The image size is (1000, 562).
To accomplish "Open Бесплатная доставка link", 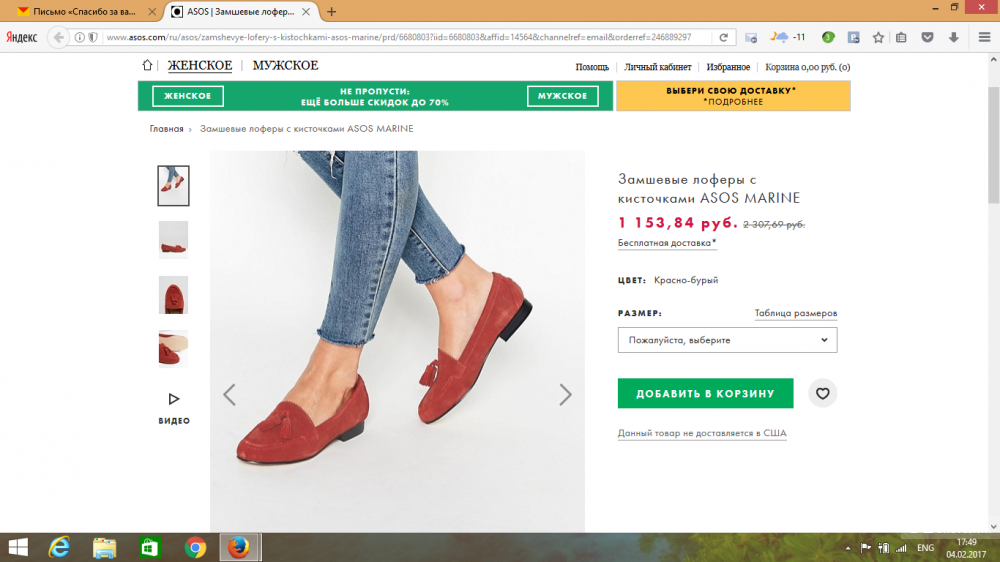I will point(666,243).
